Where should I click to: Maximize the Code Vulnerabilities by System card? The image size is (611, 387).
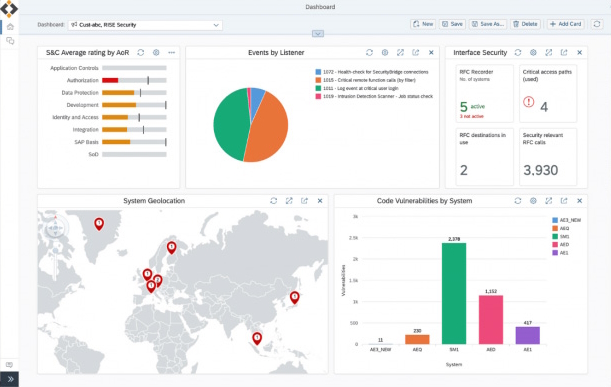(x=549, y=201)
